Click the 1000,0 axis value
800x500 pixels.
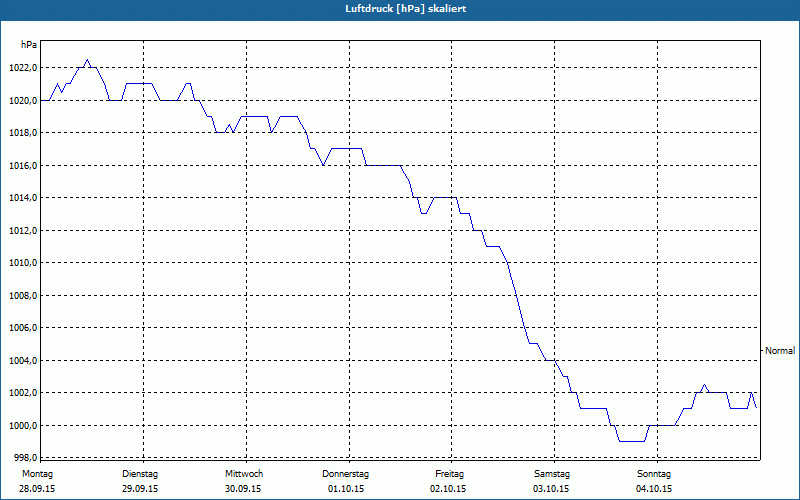point(23,426)
